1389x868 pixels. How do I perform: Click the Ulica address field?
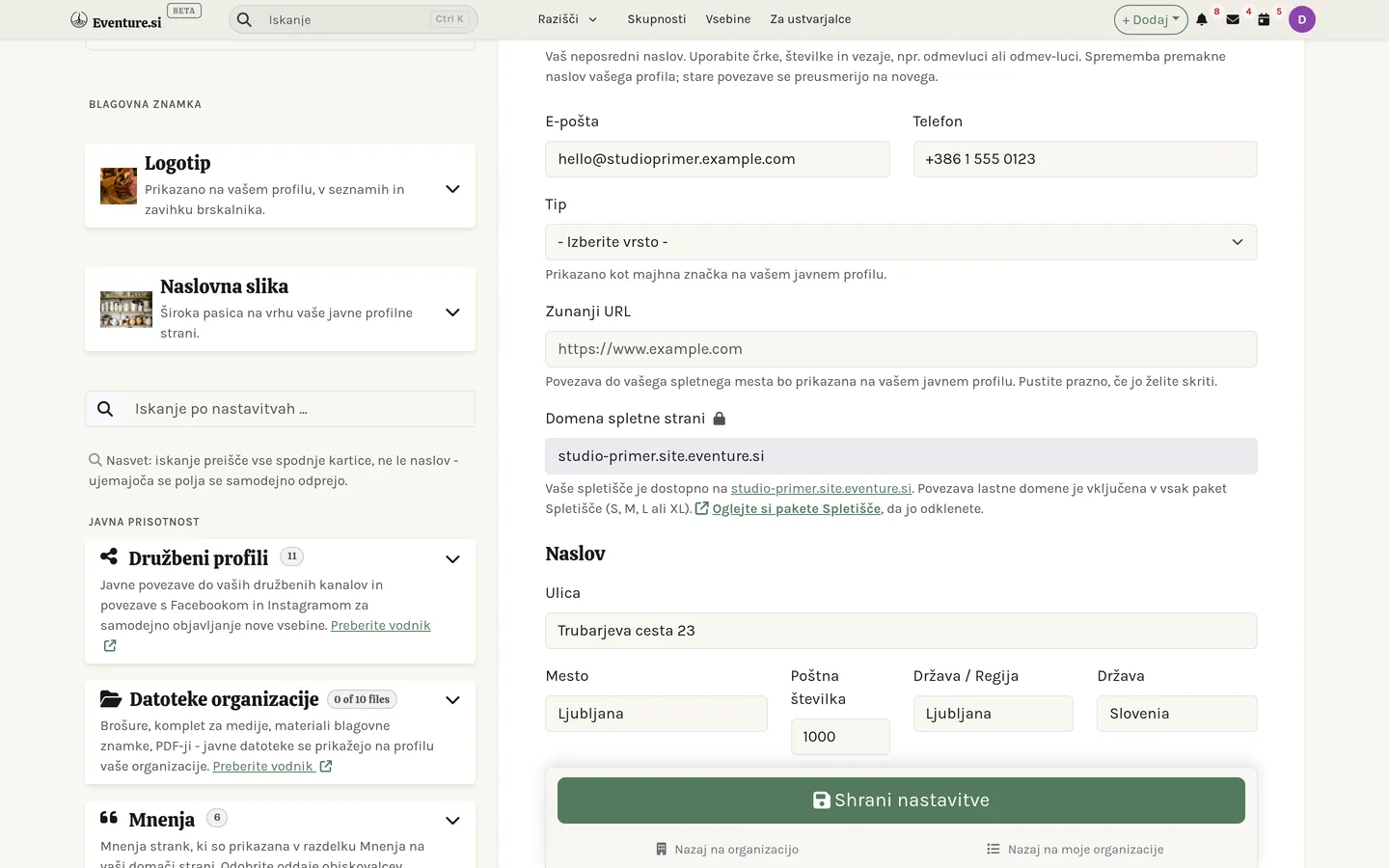click(901, 631)
